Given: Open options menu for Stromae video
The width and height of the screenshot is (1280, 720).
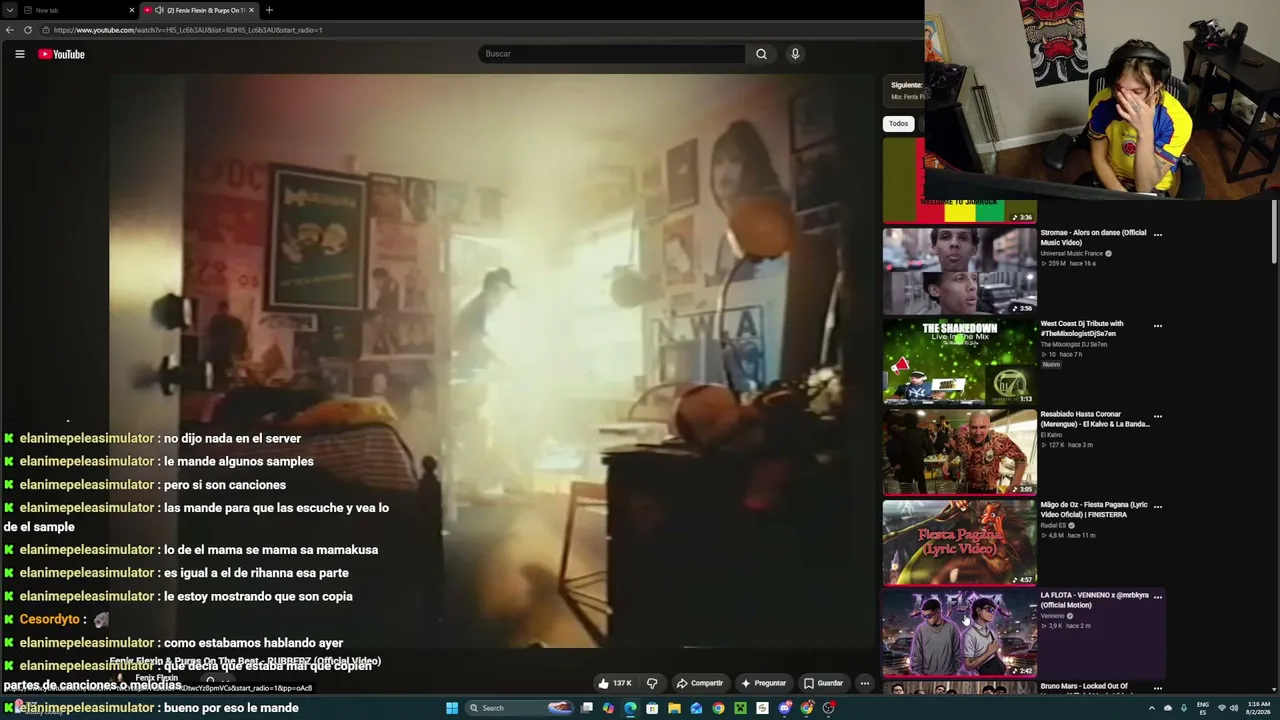Looking at the screenshot, I should 1158,235.
